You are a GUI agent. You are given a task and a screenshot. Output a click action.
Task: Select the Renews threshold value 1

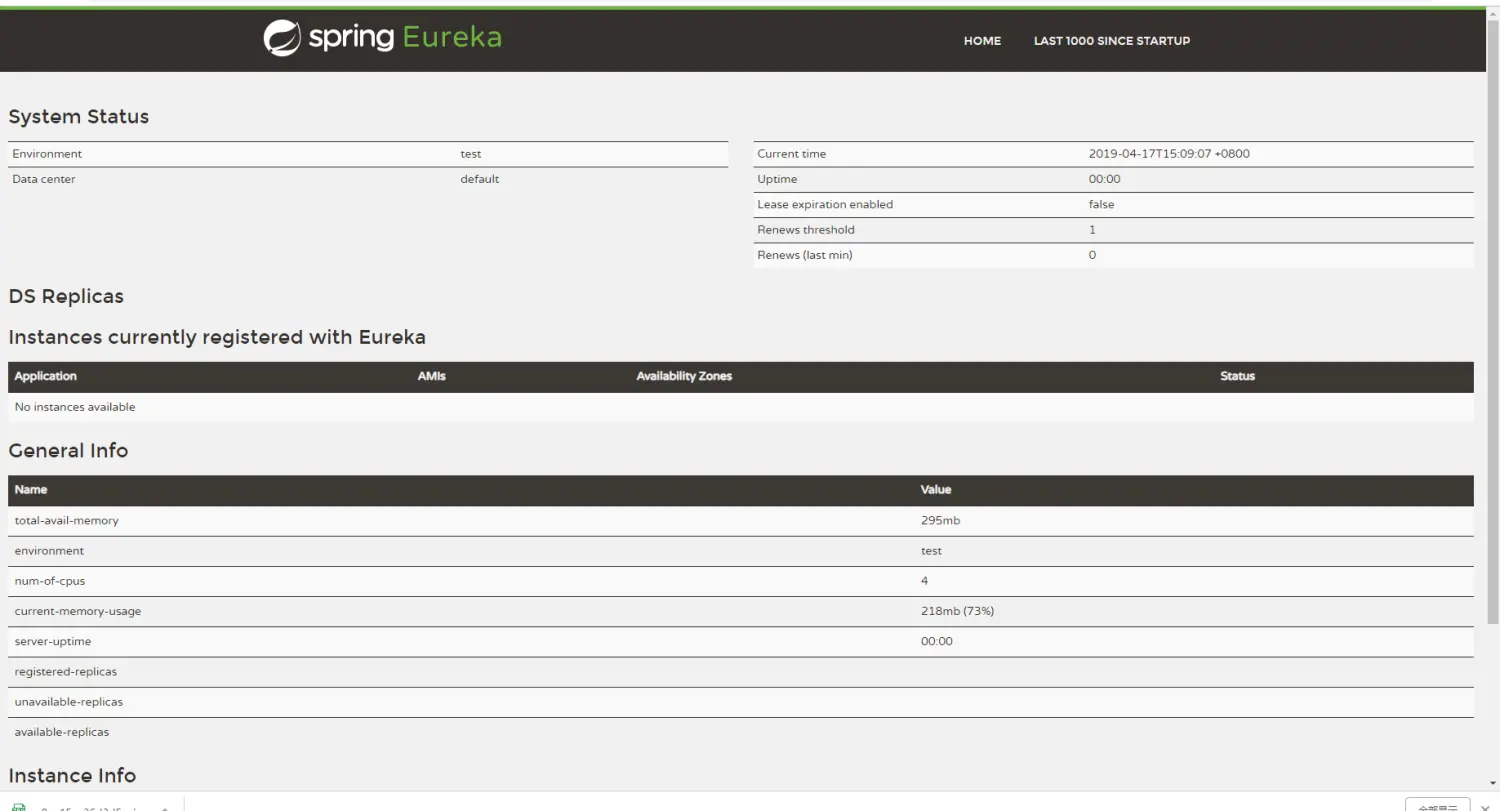click(1092, 230)
